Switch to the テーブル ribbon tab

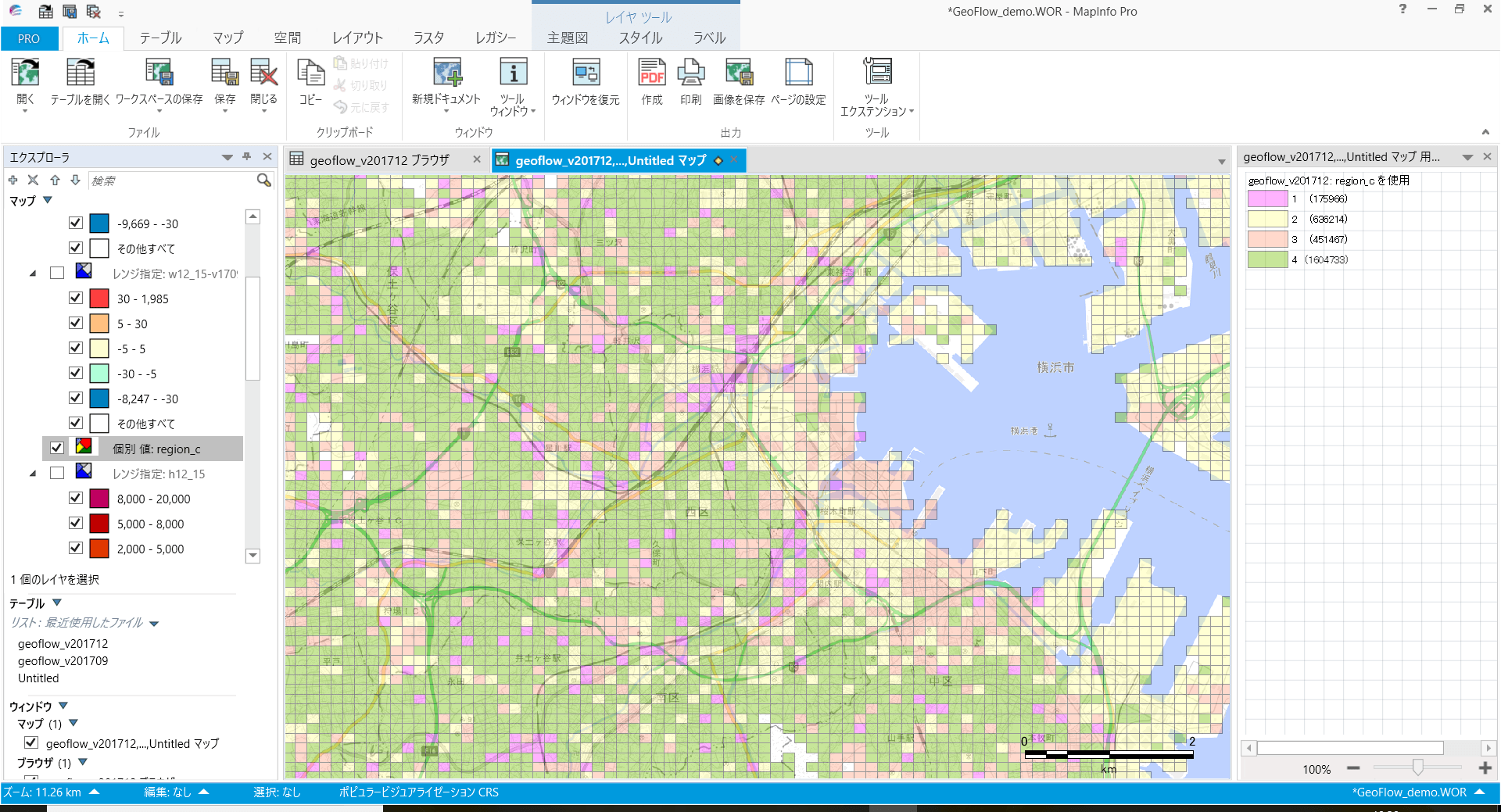point(160,38)
